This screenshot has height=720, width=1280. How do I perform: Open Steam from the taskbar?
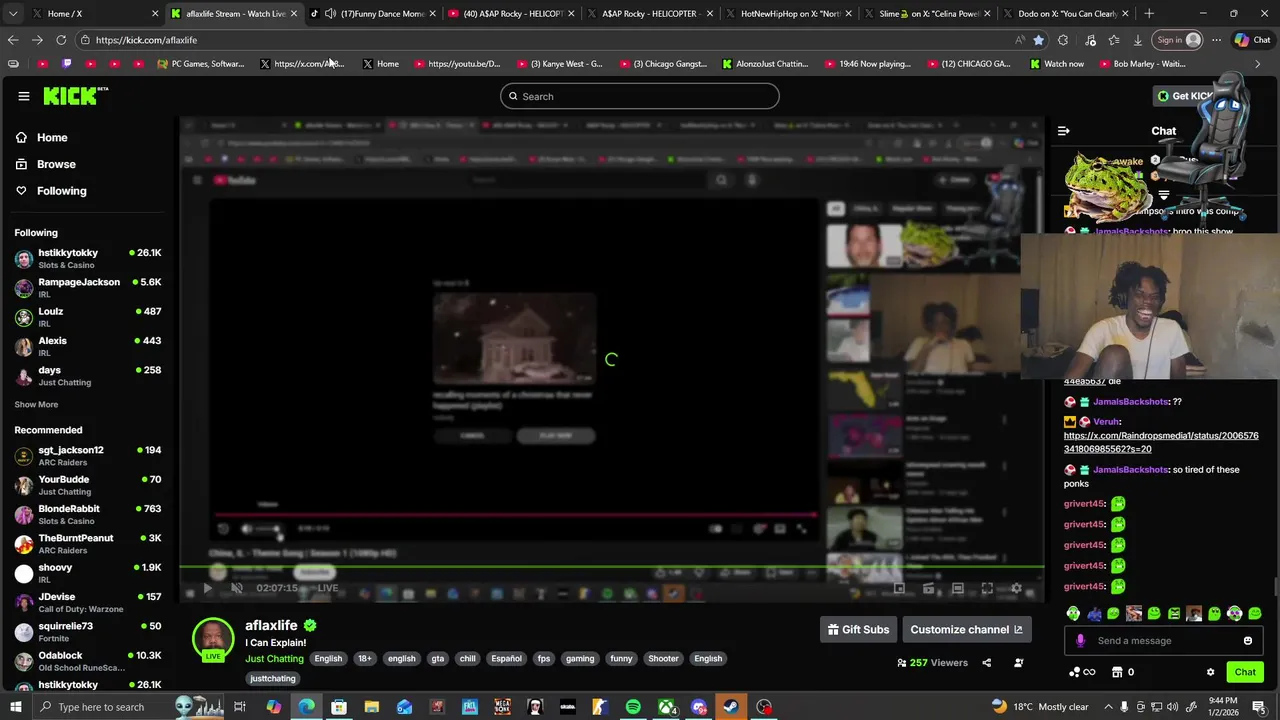[731, 707]
